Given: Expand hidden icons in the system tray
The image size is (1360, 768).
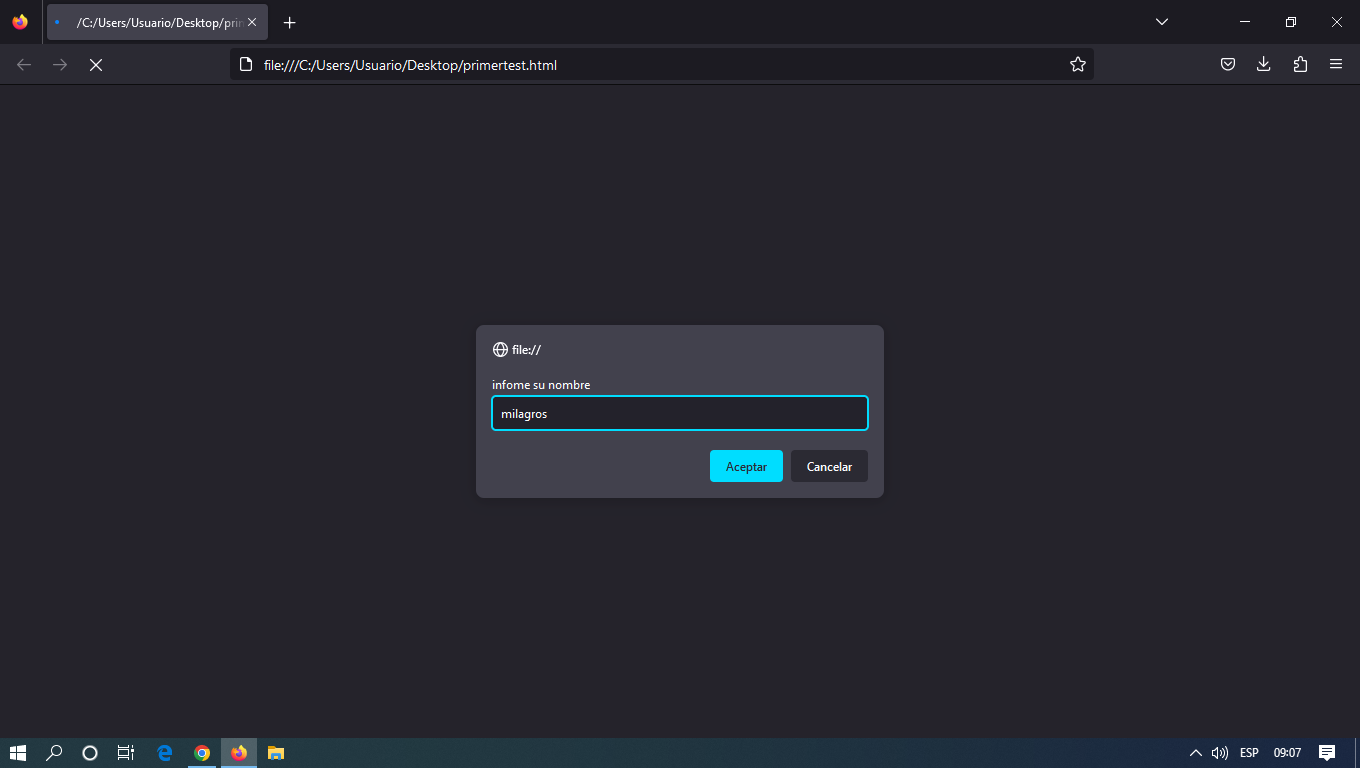Looking at the screenshot, I should pyautogui.click(x=1195, y=753).
